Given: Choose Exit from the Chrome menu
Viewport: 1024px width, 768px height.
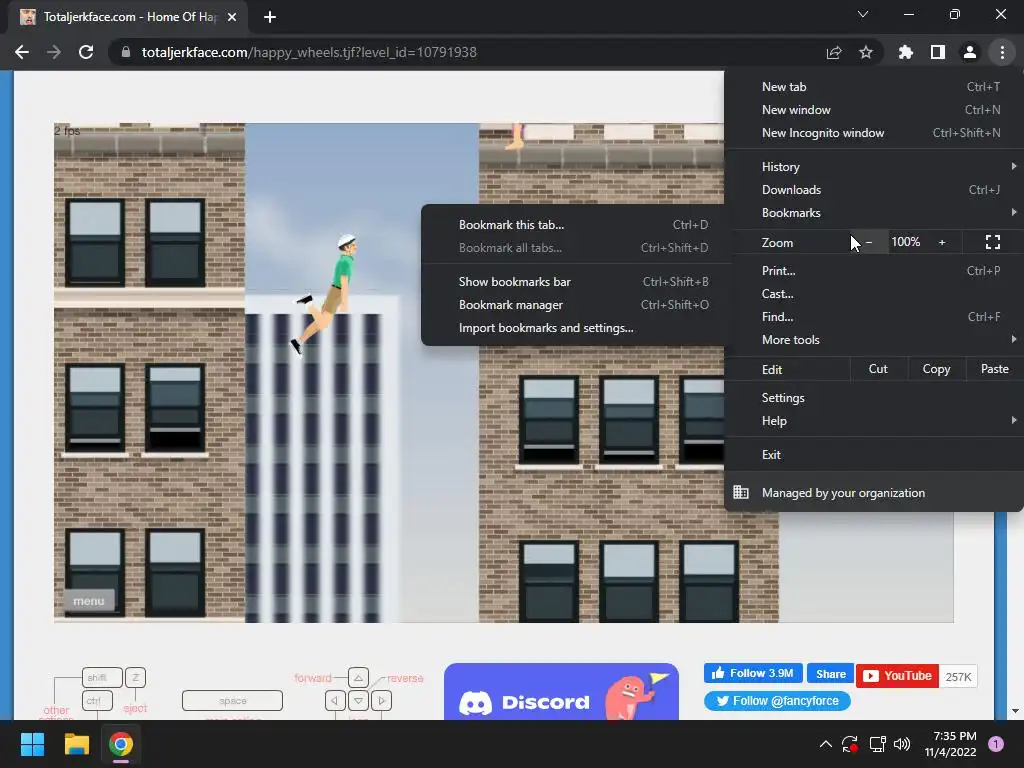Looking at the screenshot, I should point(874,455).
